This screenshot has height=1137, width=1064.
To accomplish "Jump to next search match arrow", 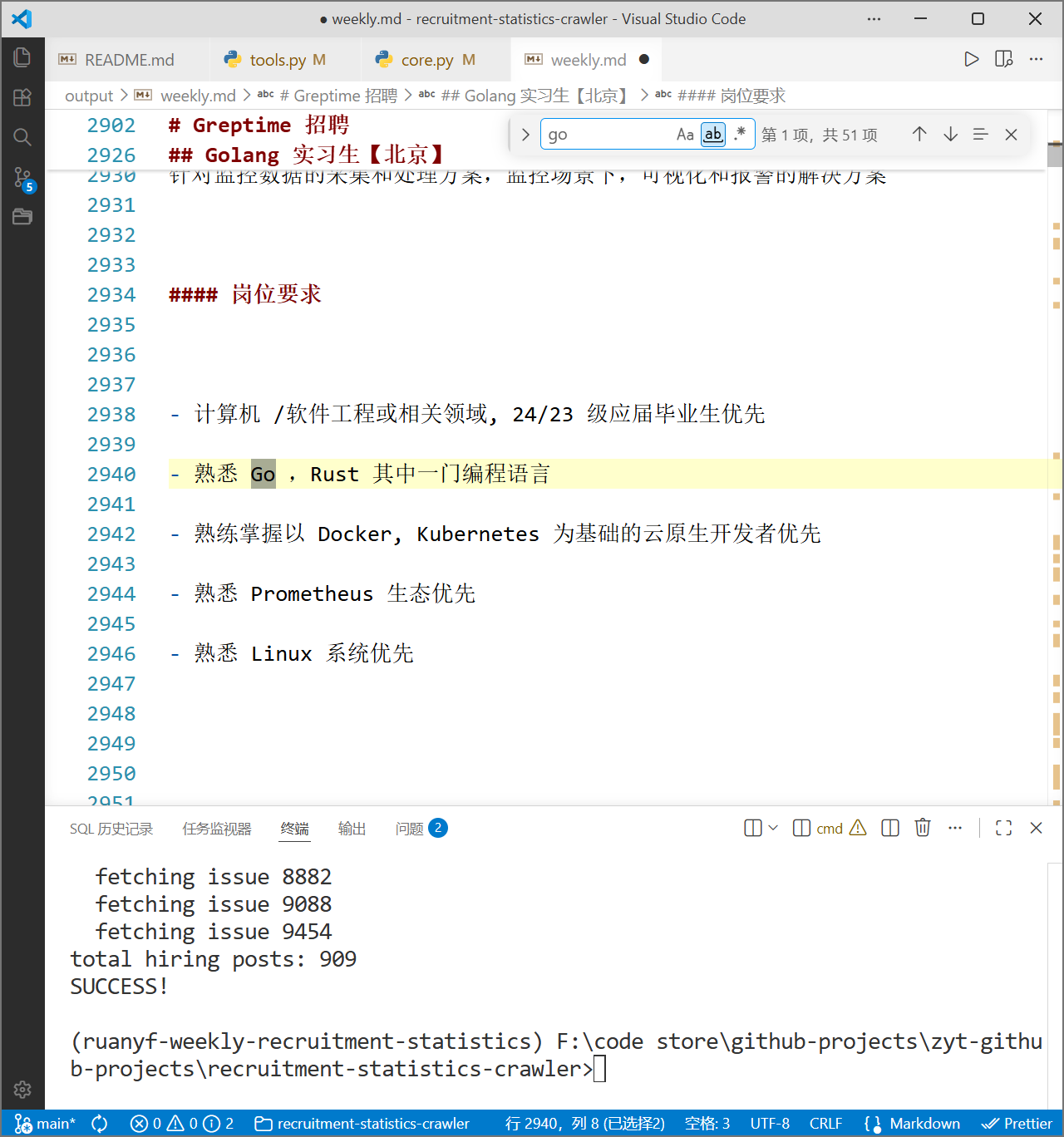I will tap(950, 134).
